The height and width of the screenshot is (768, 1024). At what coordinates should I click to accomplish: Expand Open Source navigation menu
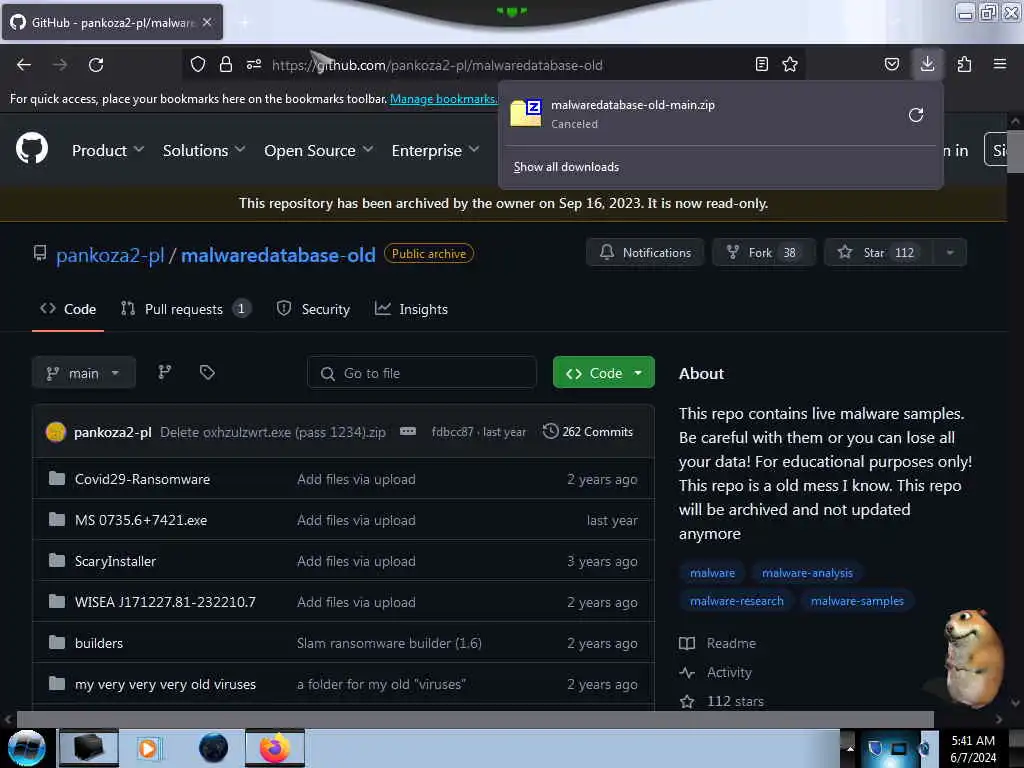(x=319, y=150)
